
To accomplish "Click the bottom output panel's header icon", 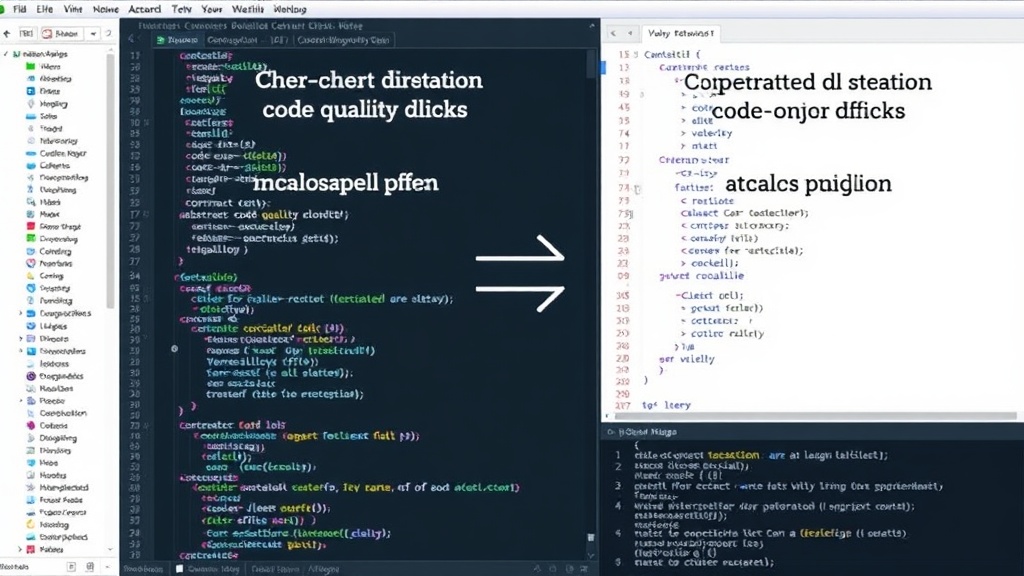I will 611,432.
